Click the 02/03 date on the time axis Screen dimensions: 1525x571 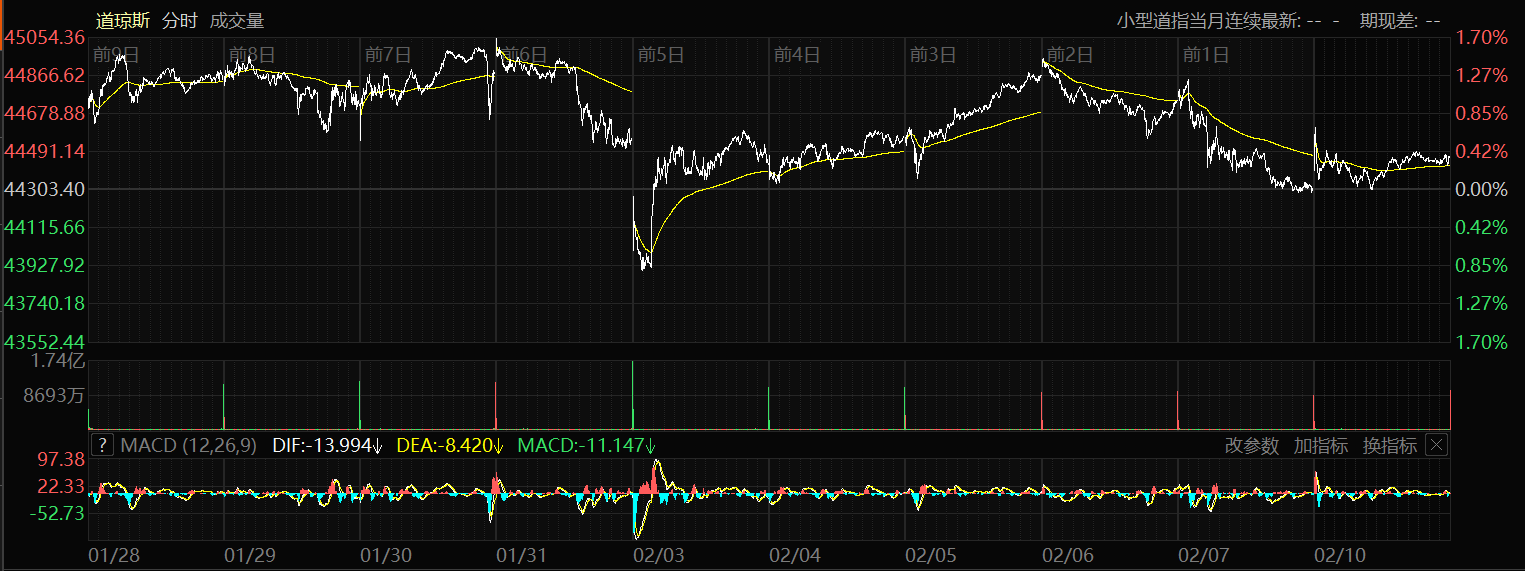(658, 554)
